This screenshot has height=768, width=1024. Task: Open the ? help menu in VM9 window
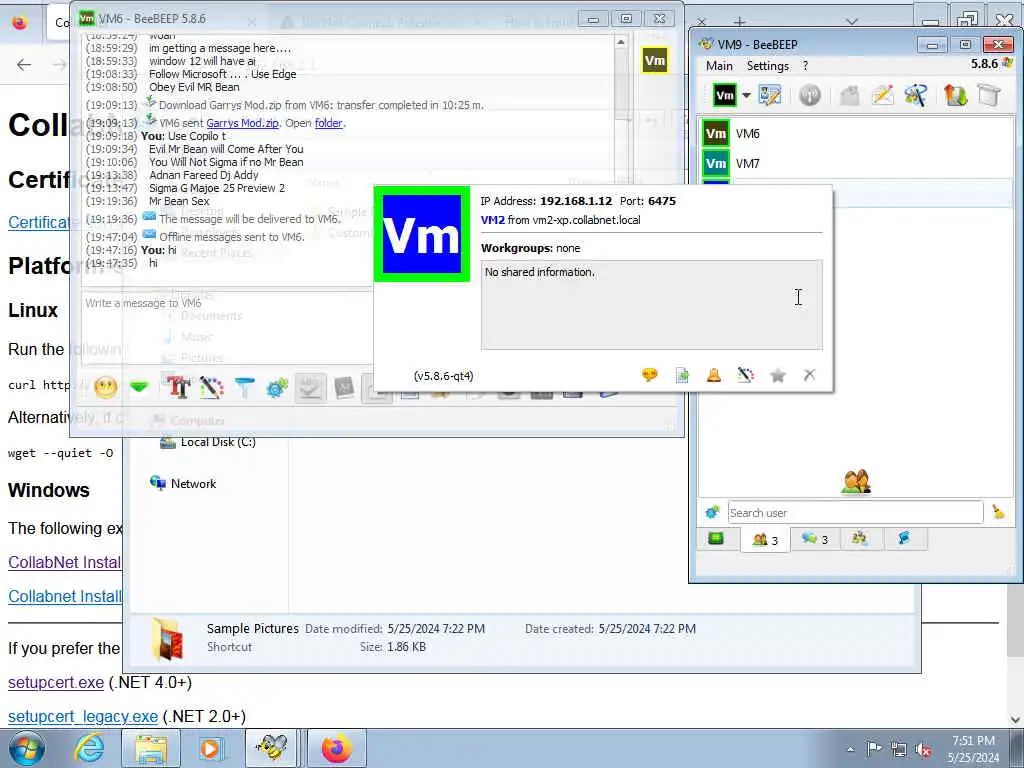[x=805, y=65]
